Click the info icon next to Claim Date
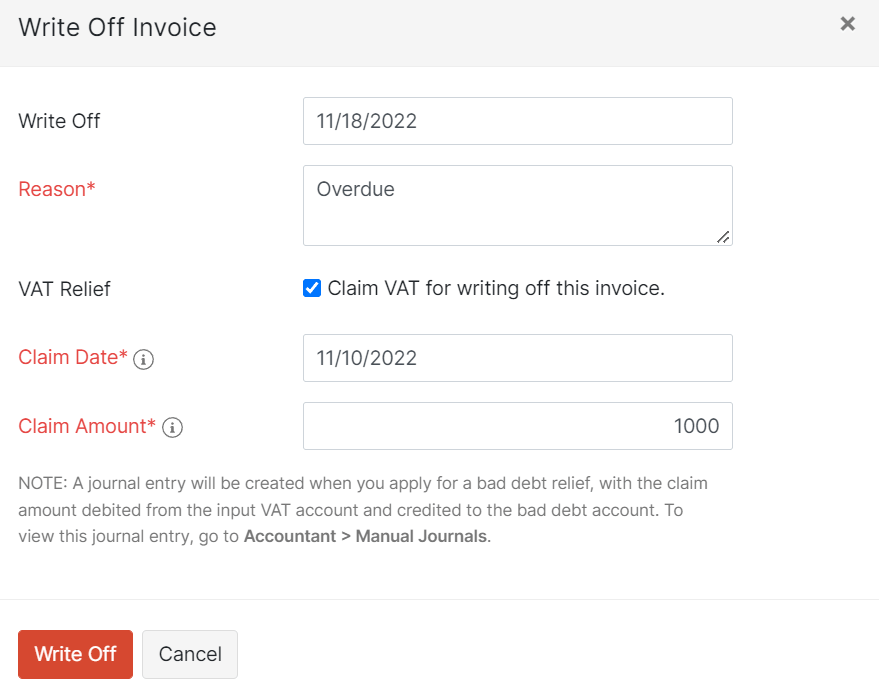 (143, 359)
